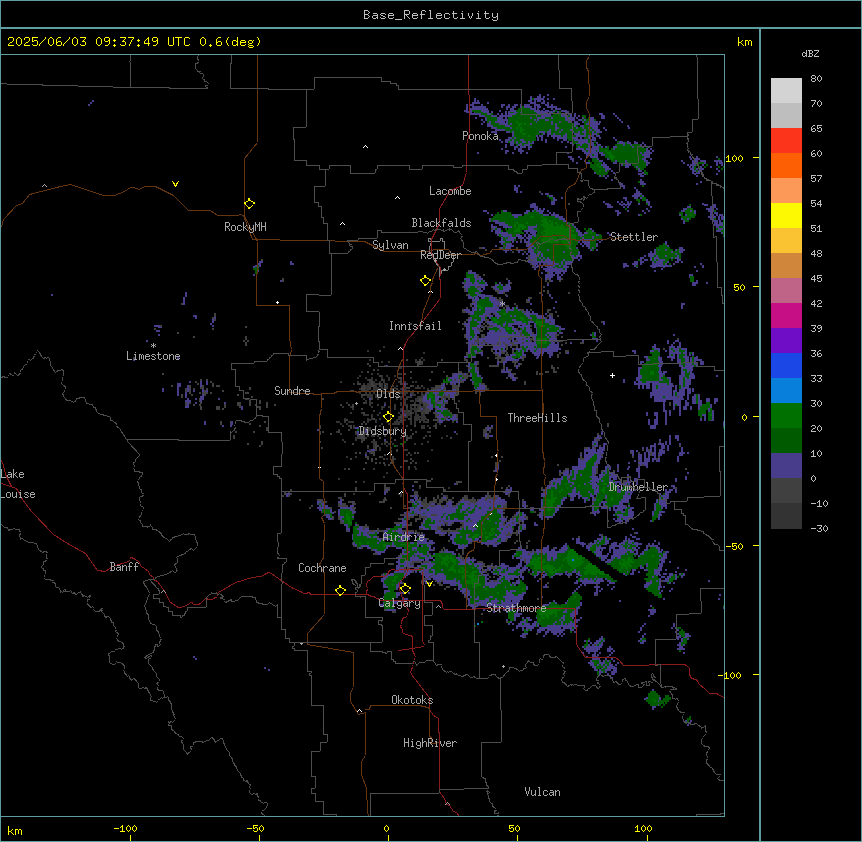Pick the red 60-65 dBZ legend swatch

click(786, 141)
